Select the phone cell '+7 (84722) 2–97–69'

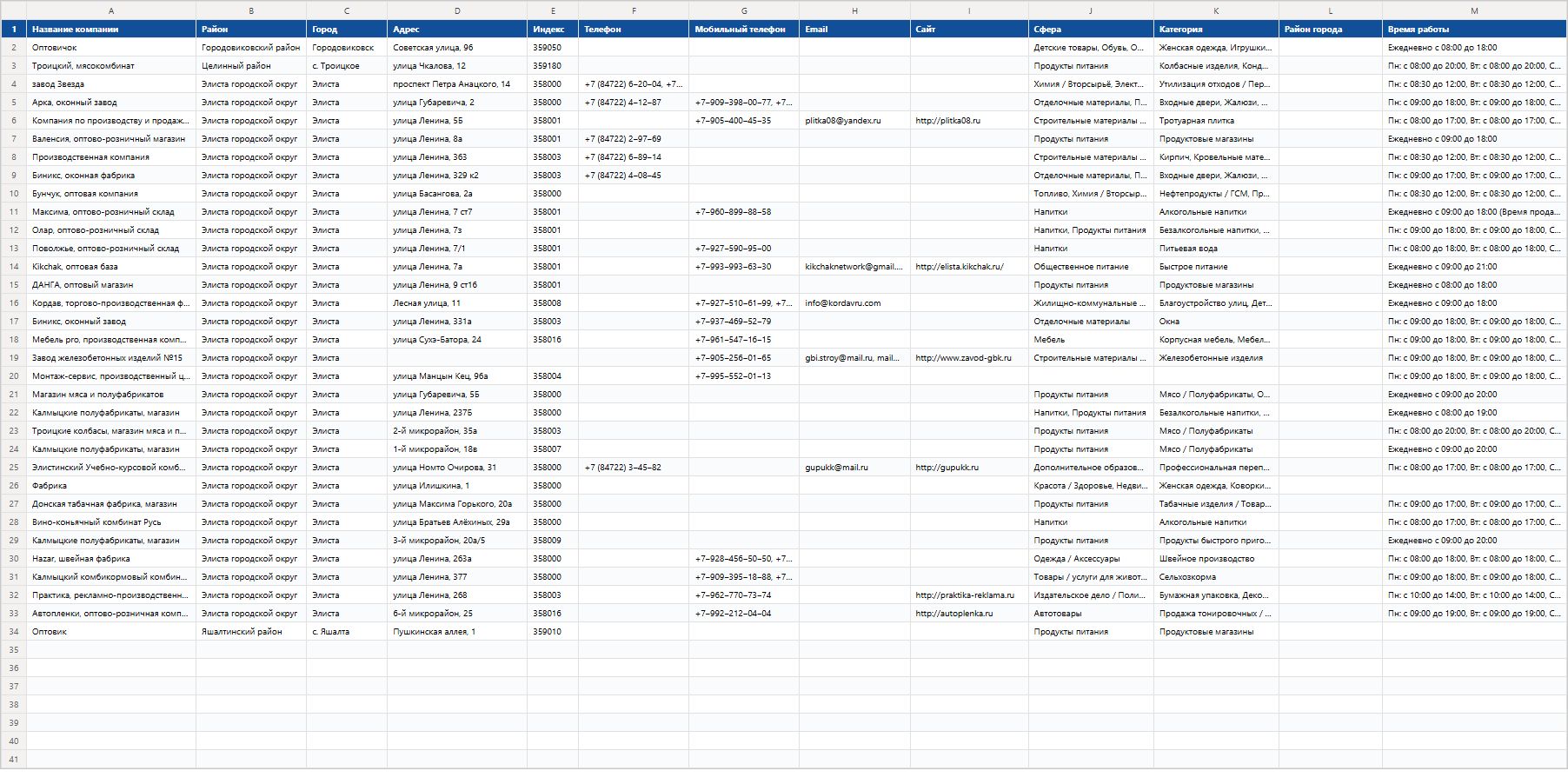tap(634, 139)
